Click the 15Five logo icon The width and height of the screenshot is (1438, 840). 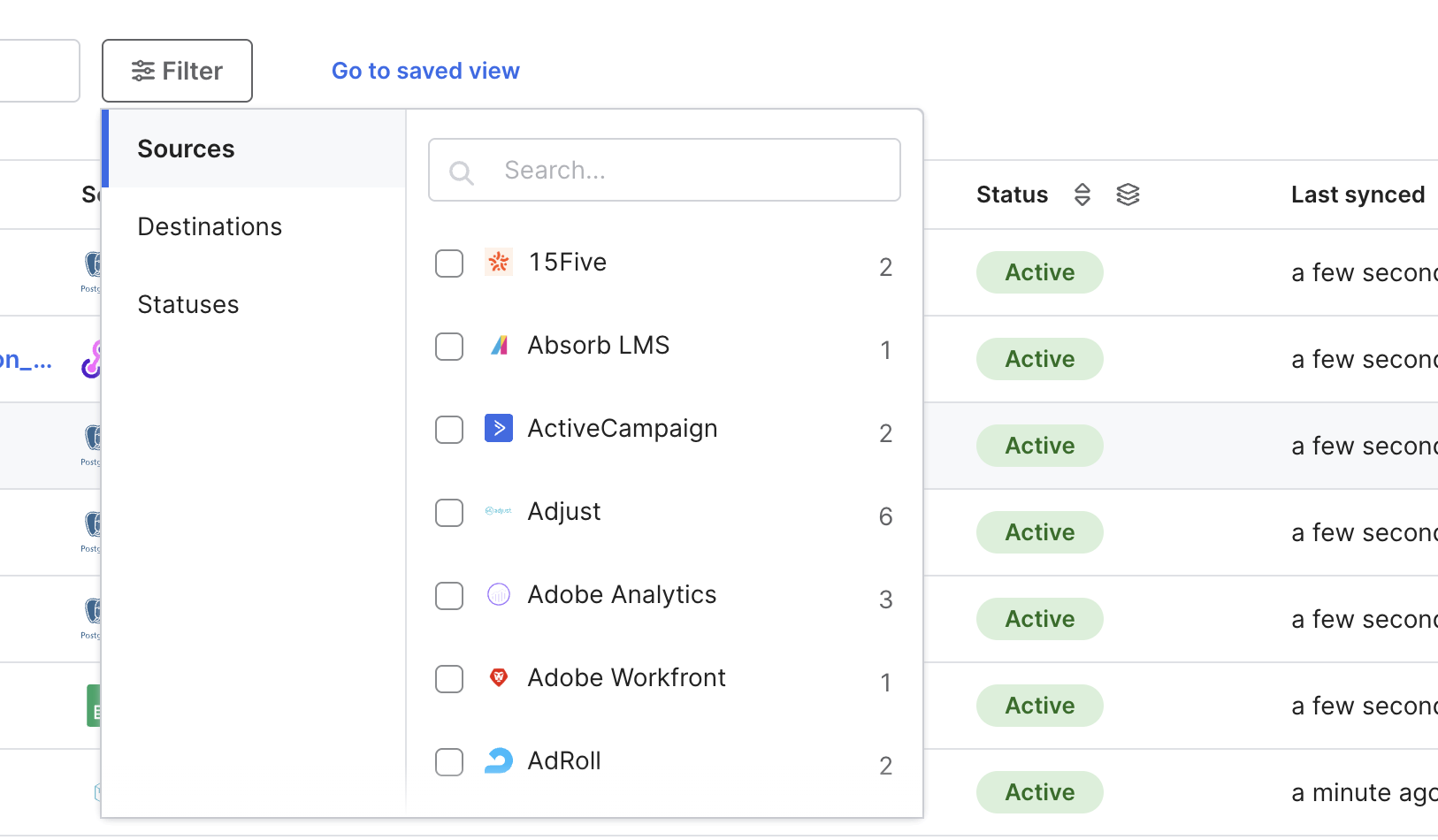(x=499, y=262)
